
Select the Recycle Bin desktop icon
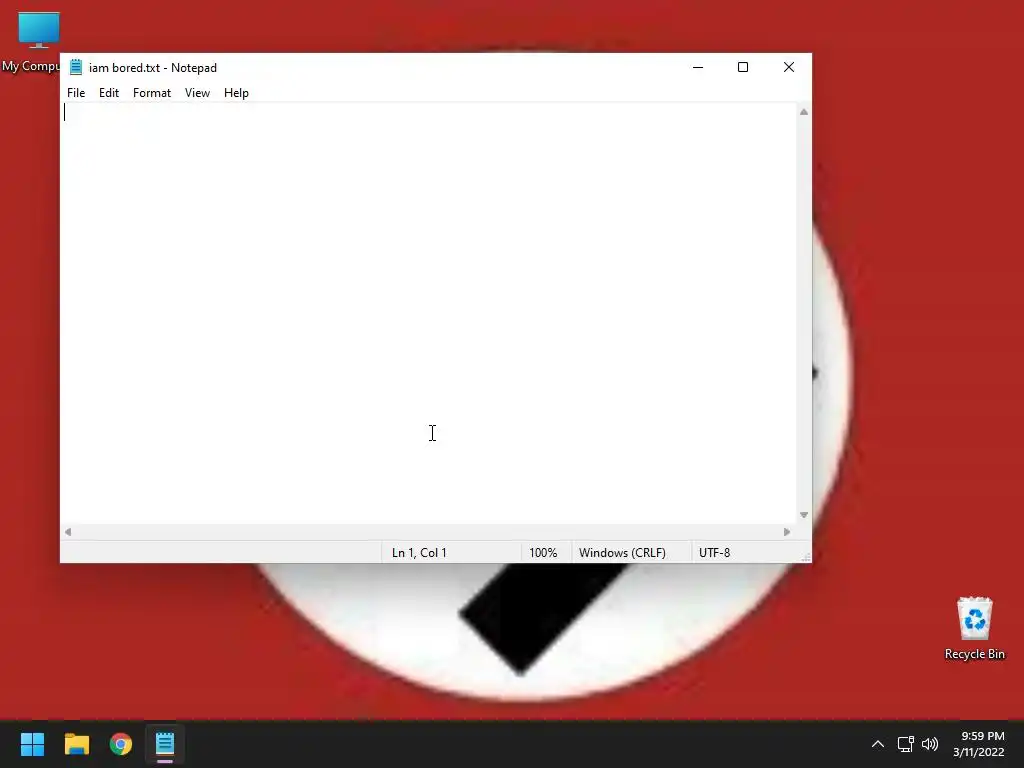click(974, 628)
